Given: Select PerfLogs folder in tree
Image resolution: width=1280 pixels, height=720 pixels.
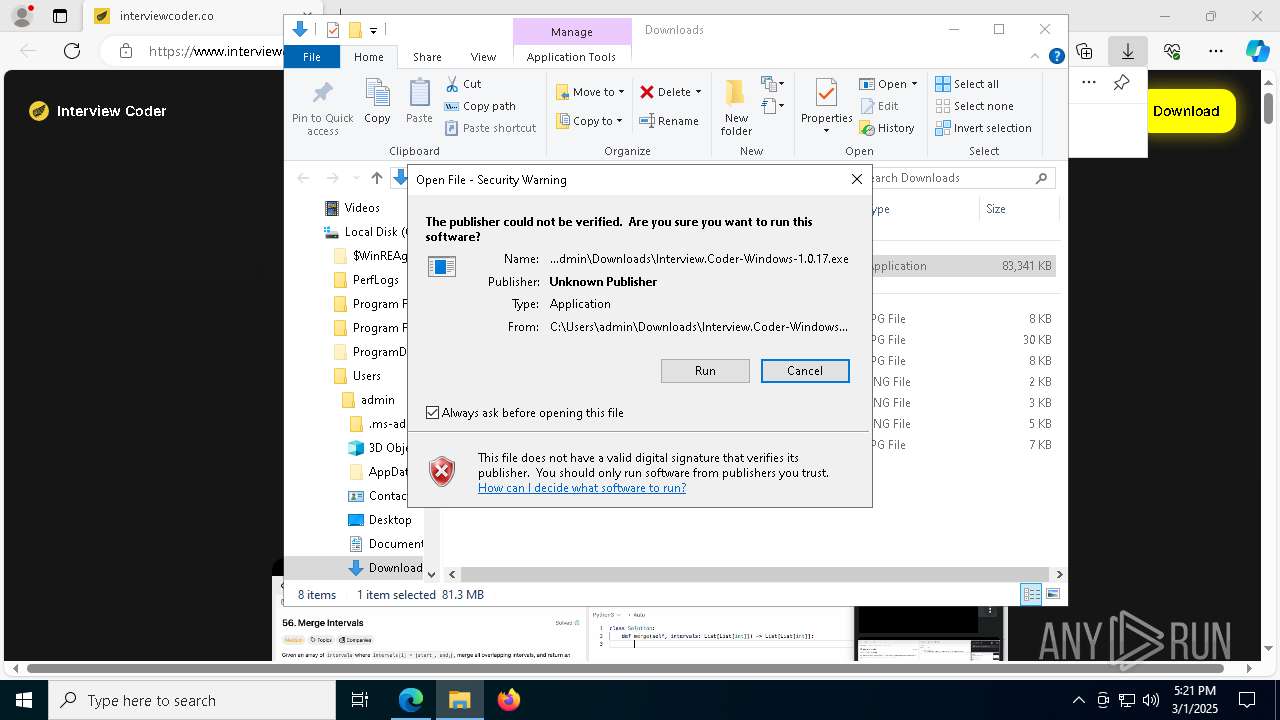Looking at the screenshot, I should click(x=366, y=280).
